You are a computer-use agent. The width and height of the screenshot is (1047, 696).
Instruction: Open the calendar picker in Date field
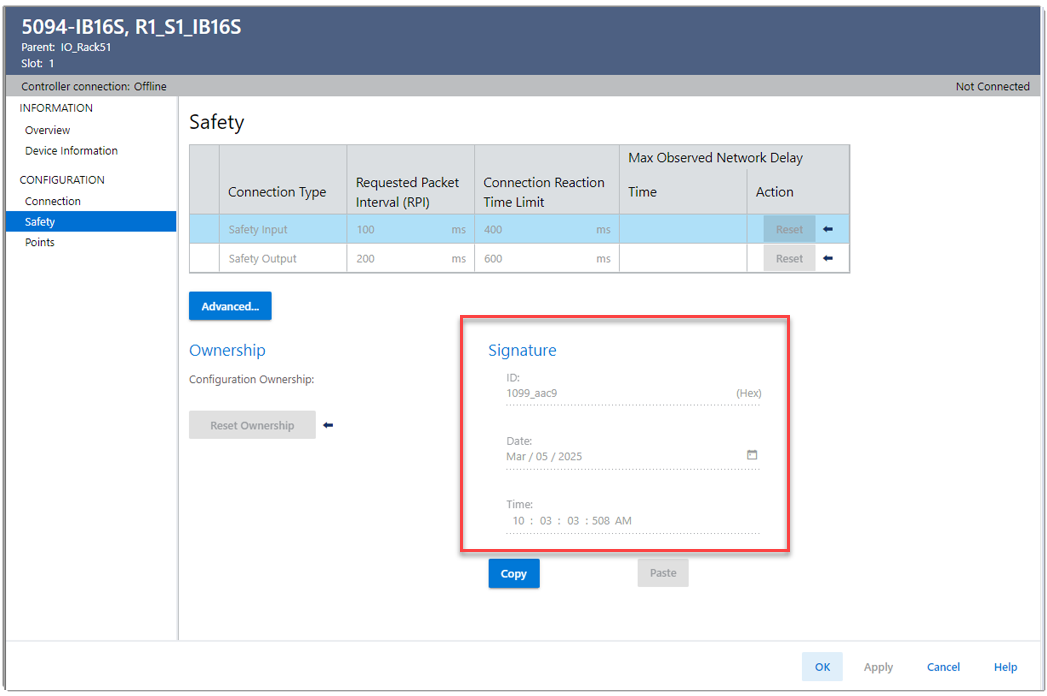click(752, 455)
